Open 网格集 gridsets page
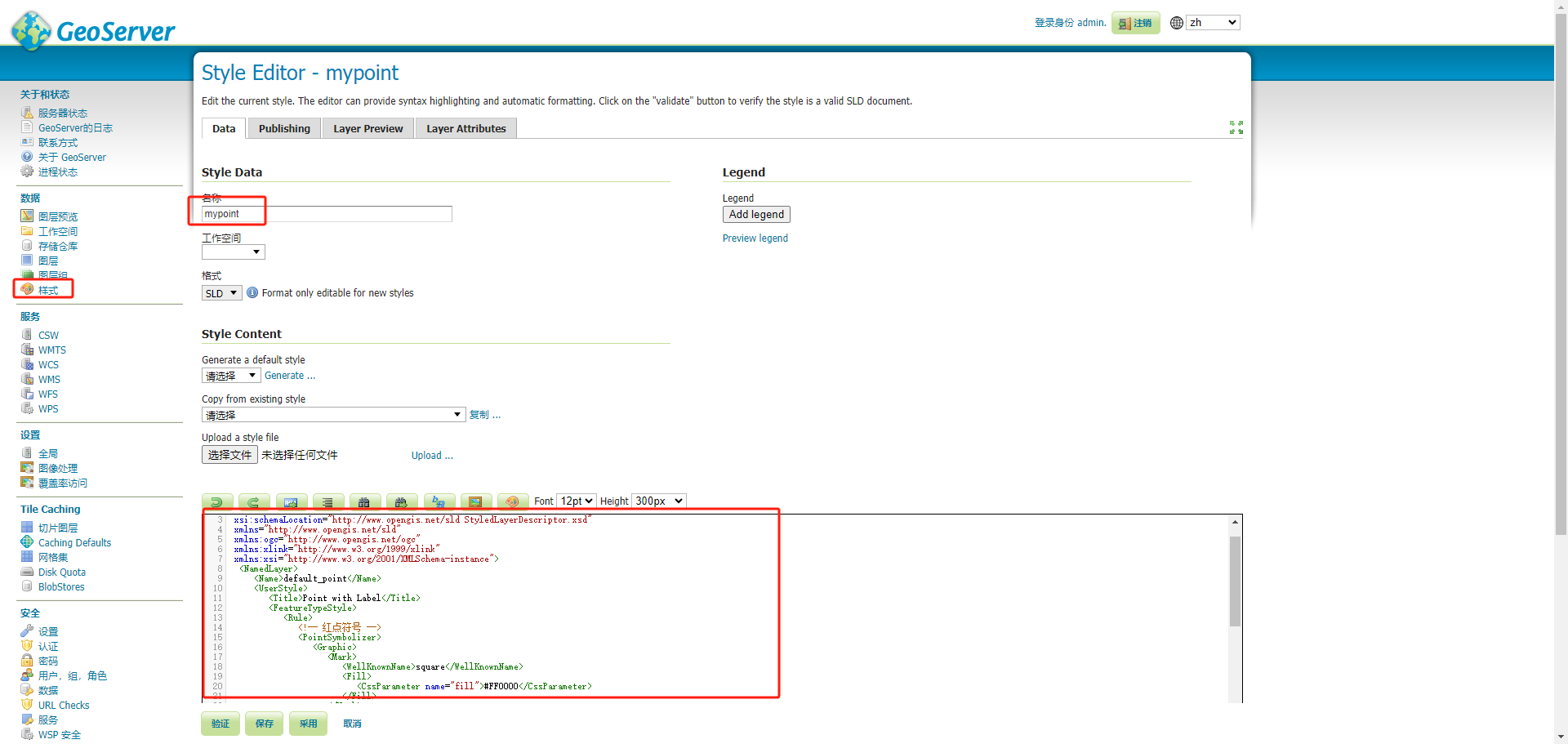Image resolution: width=1568 pixels, height=744 pixels. pyautogui.click(x=53, y=558)
